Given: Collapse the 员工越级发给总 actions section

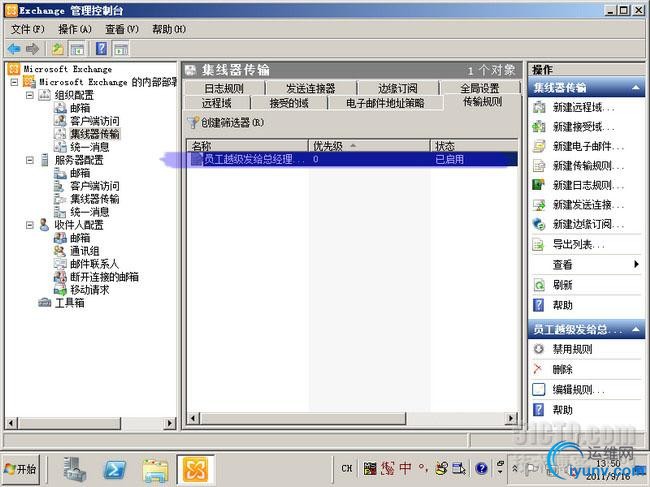Looking at the screenshot, I should pyautogui.click(x=635, y=330).
